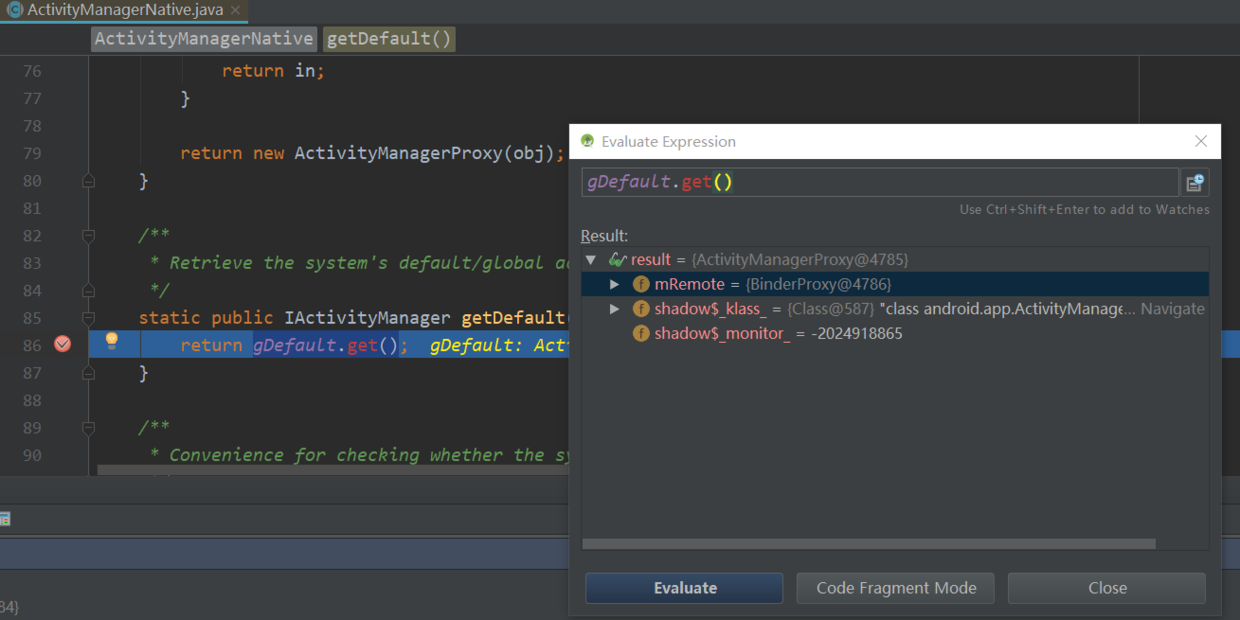Click the -2024918865 value
Image resolution: width=1240 pixels, height=620 pixels.
[x=856, y=334]
